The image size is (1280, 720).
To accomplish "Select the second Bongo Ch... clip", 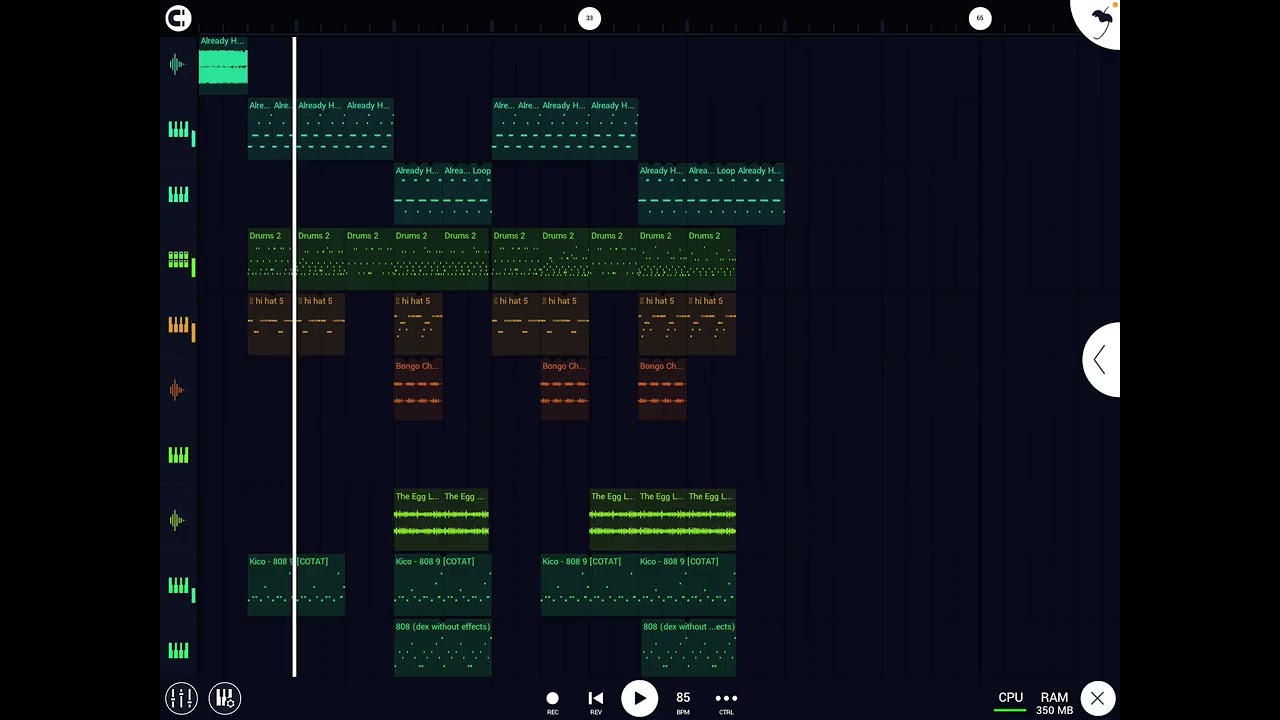I will tap(565, 390).
